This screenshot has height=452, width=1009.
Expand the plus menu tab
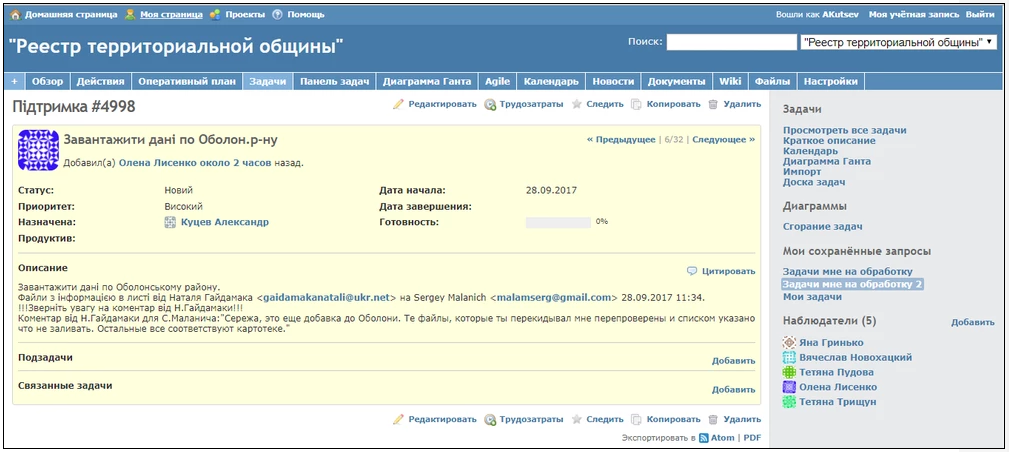15,81
